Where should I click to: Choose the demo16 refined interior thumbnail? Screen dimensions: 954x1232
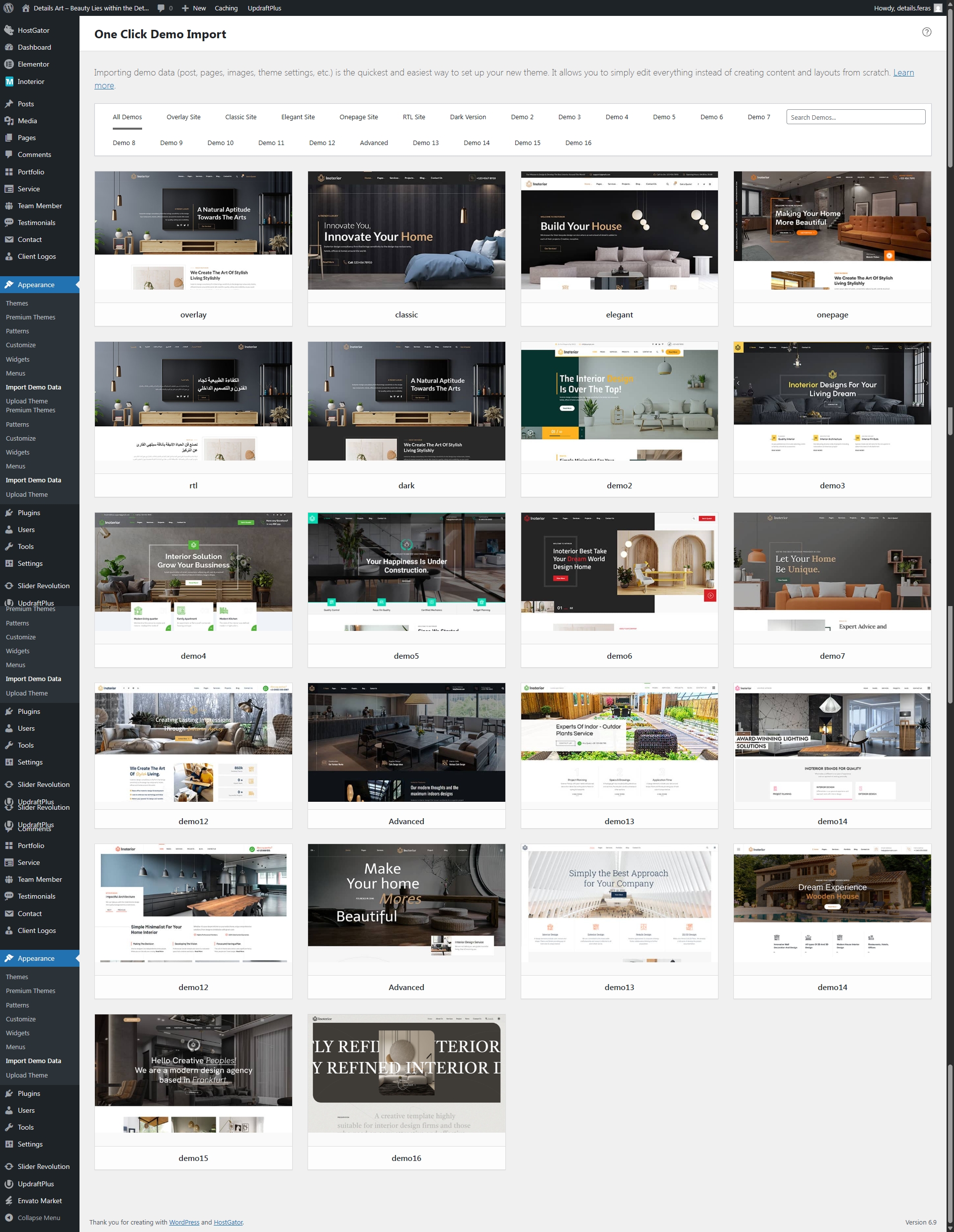point(406,1074)
